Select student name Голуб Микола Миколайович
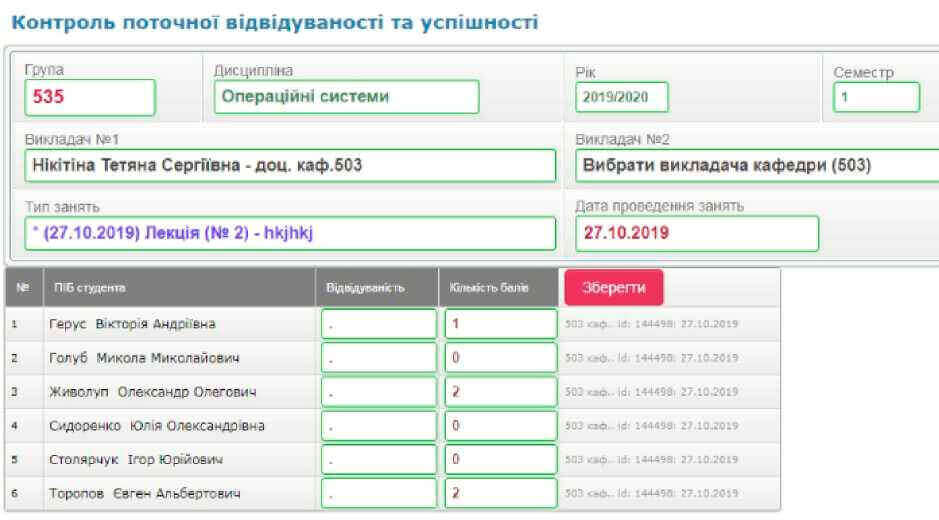This screenshot has width=939, height=520. point(144,358)
